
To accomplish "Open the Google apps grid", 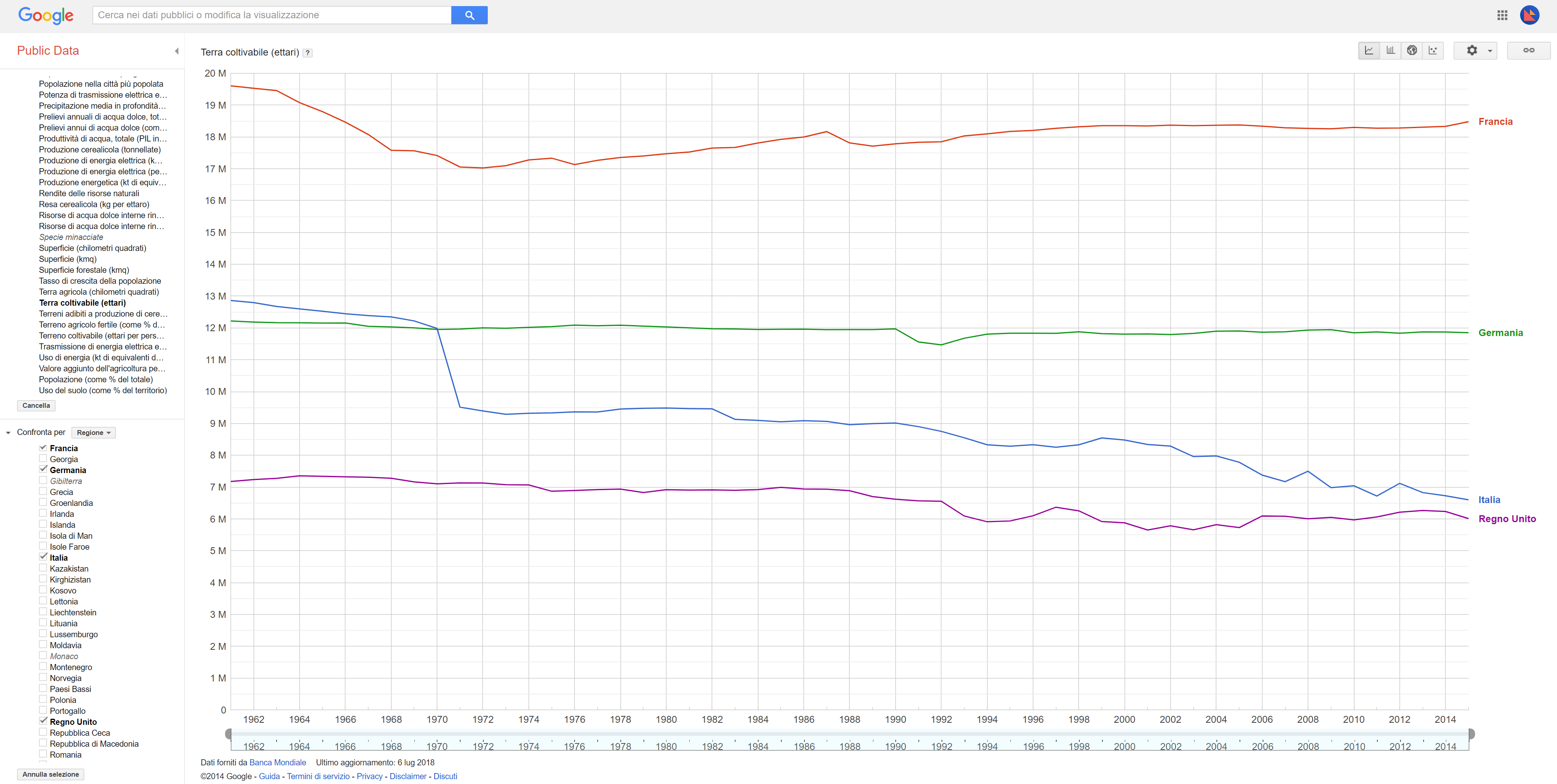I will point(1502,15).
